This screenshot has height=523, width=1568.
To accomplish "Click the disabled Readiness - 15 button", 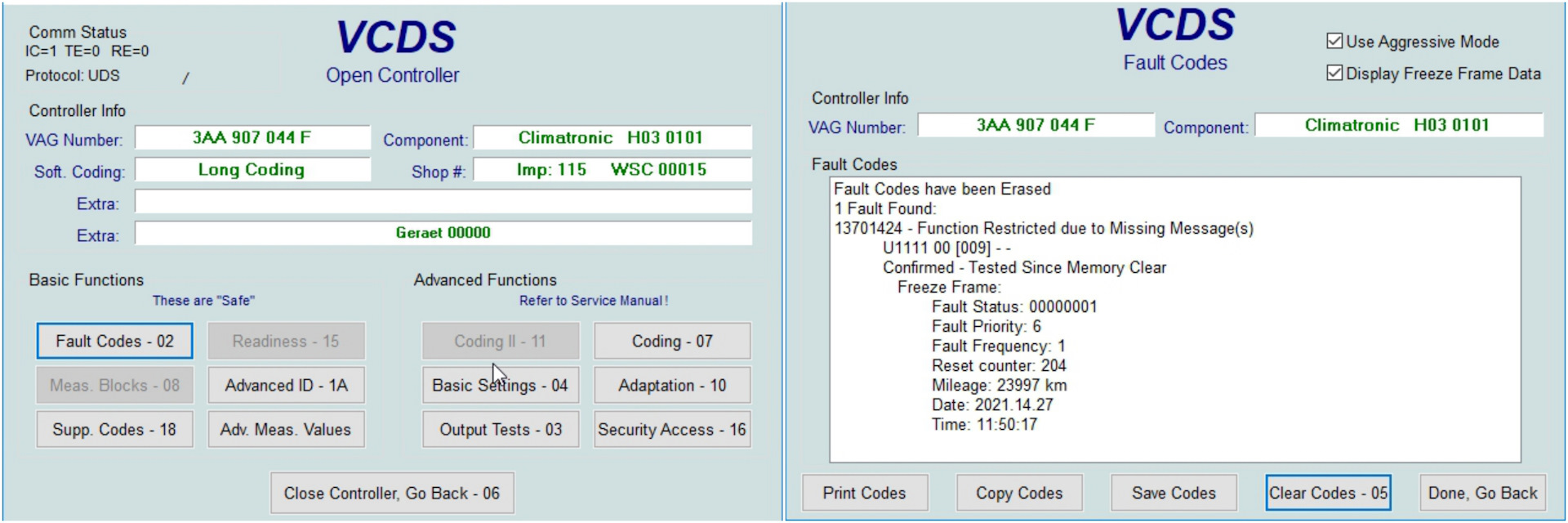I will [x=286, y=341].
